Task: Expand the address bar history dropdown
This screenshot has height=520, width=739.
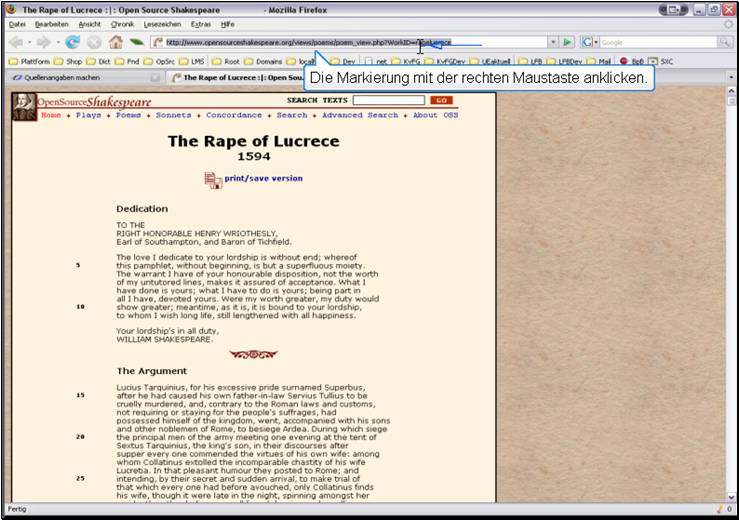Action: click(553, 42)
